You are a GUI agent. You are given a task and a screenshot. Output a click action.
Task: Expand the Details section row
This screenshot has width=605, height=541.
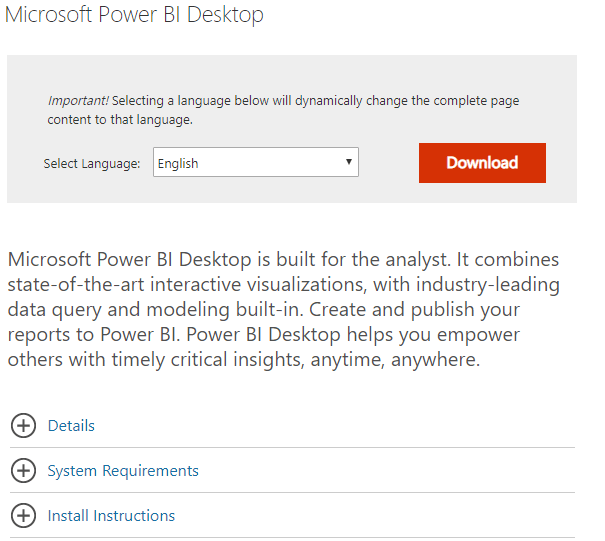tap(292, 426)
